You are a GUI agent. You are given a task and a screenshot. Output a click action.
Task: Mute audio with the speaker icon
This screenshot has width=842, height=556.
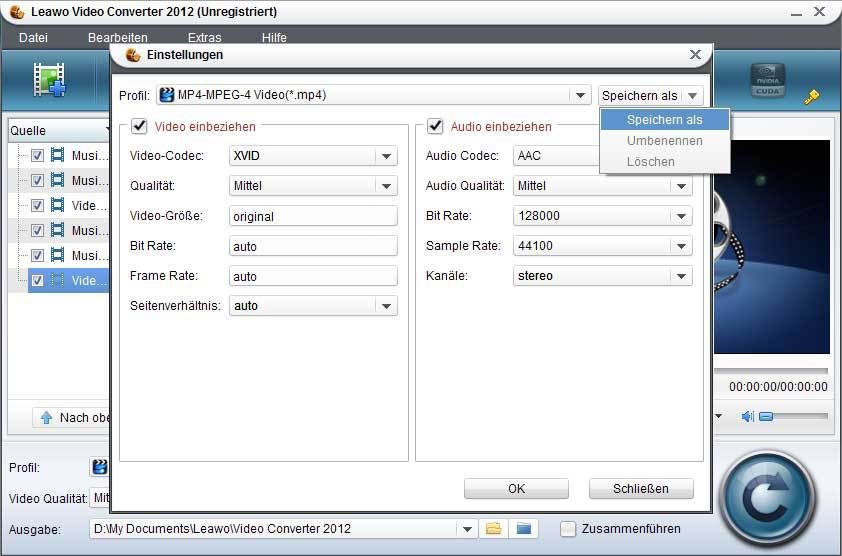(747, 417)
